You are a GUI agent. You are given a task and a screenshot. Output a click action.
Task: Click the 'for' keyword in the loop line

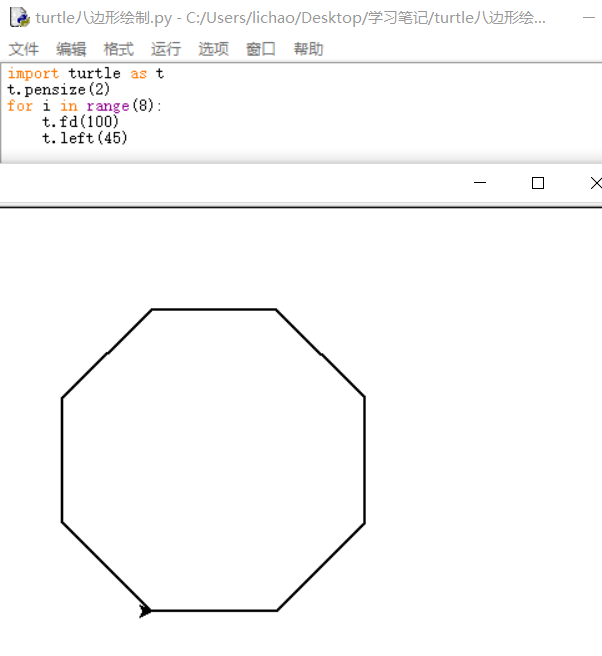pyautogui.click(x=20, y=105)
